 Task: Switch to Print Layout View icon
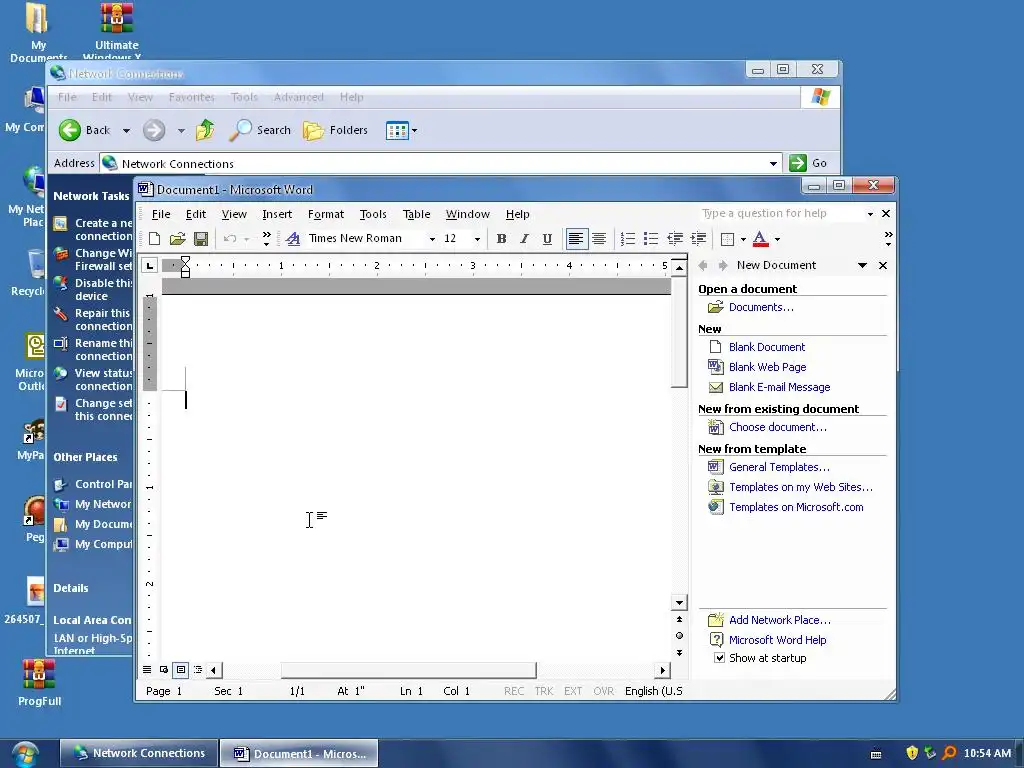tap(181, 669)
